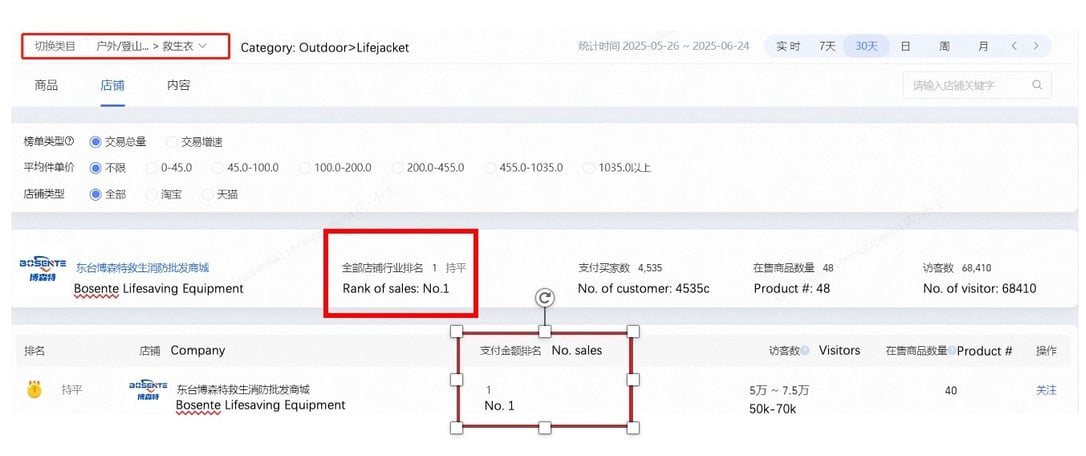Viewport: 1086px width, 456px height.
Task: Click the info icon beside 访客数 column
Action: point(805,351)
